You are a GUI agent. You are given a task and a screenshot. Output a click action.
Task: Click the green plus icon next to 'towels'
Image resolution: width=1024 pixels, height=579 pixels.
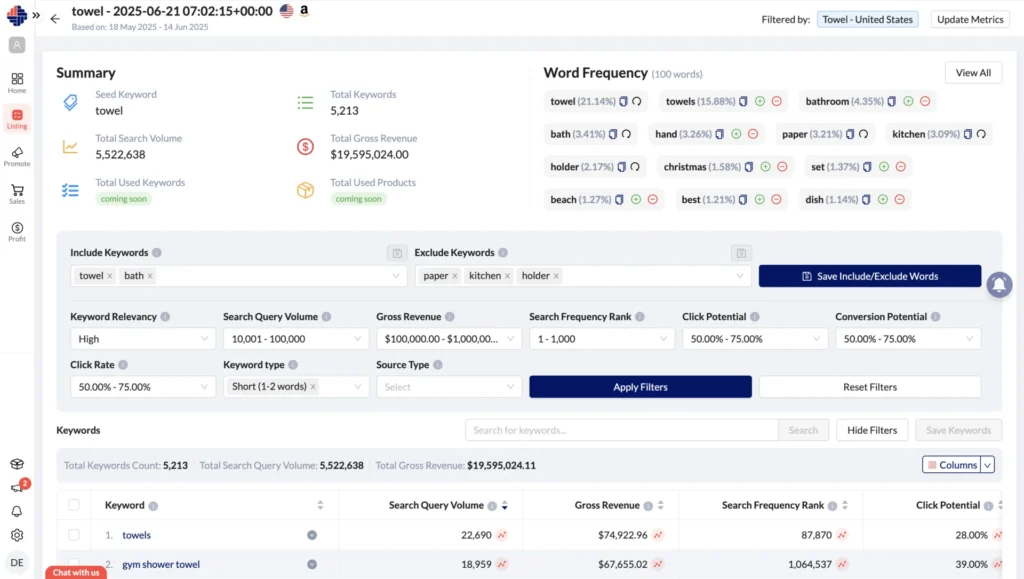[760, 101]
